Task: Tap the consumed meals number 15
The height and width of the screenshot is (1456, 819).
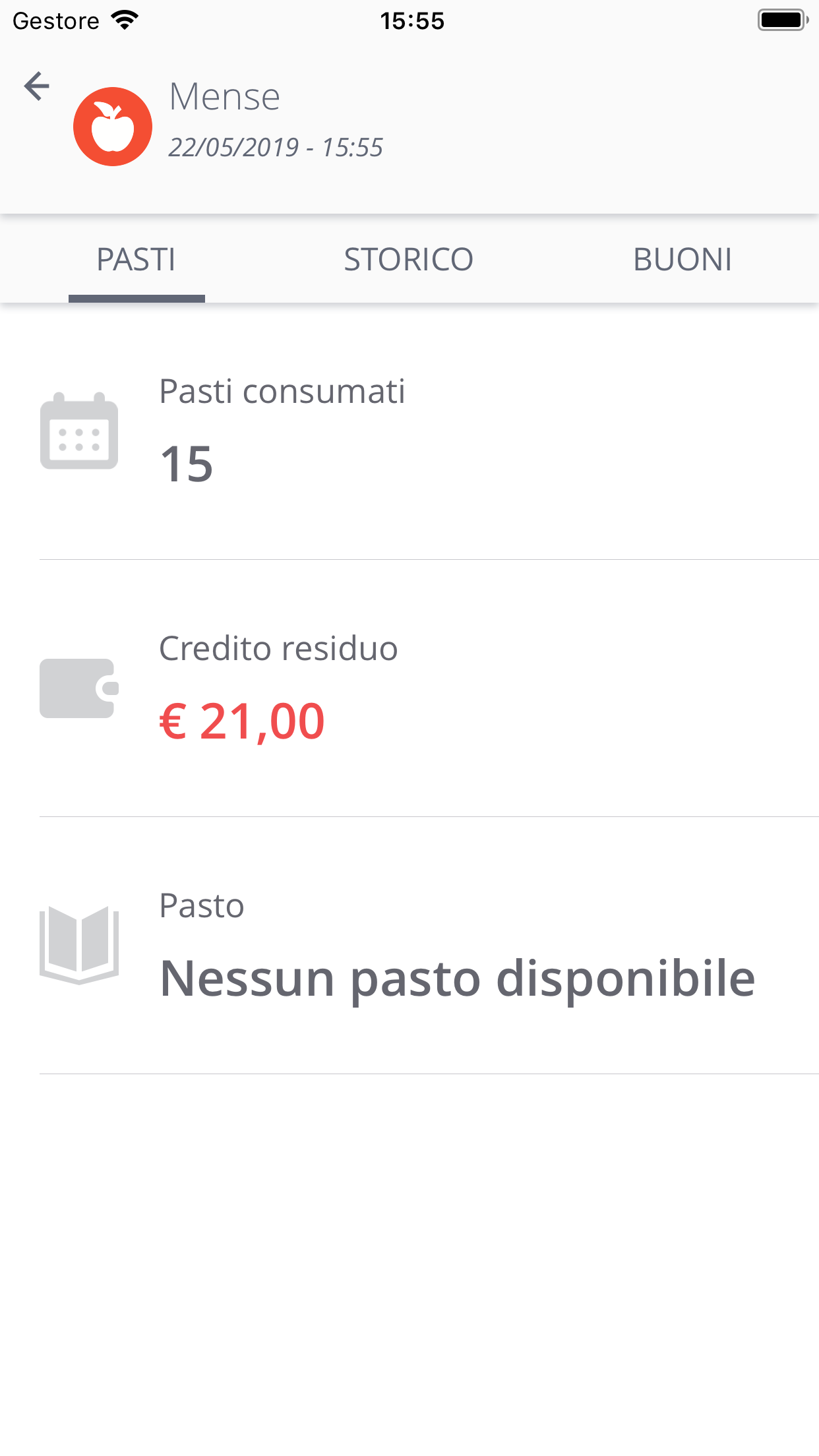Action: (x=187, y=464)
